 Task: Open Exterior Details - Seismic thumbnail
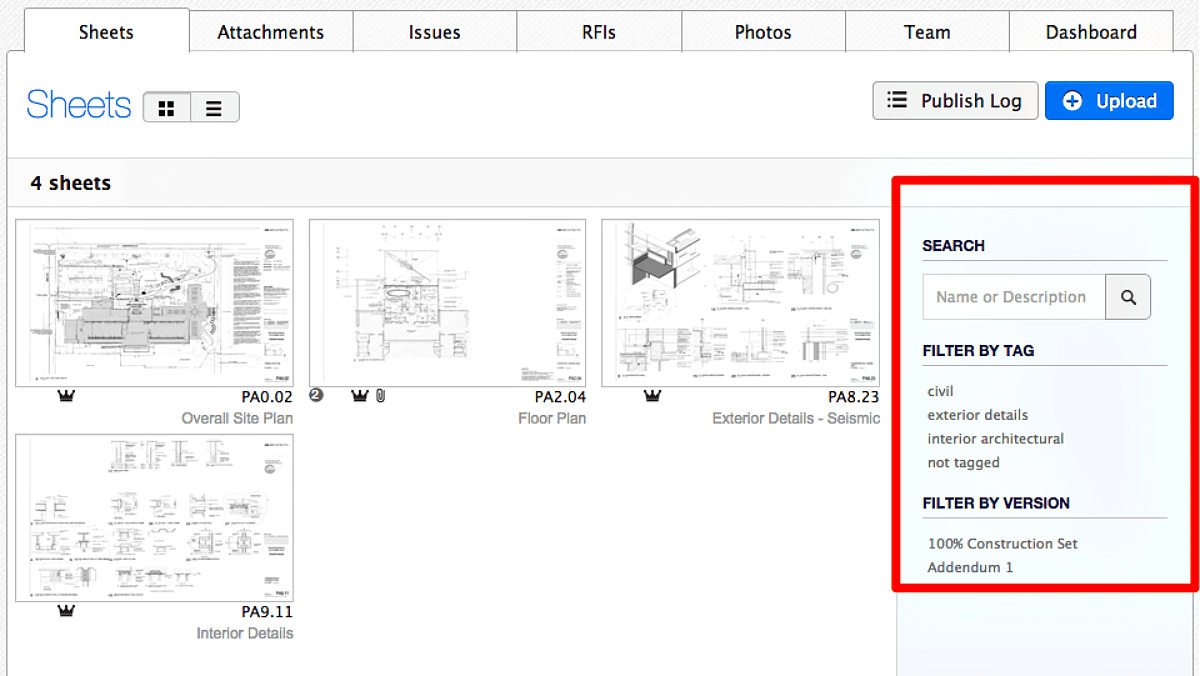point(740,303)
